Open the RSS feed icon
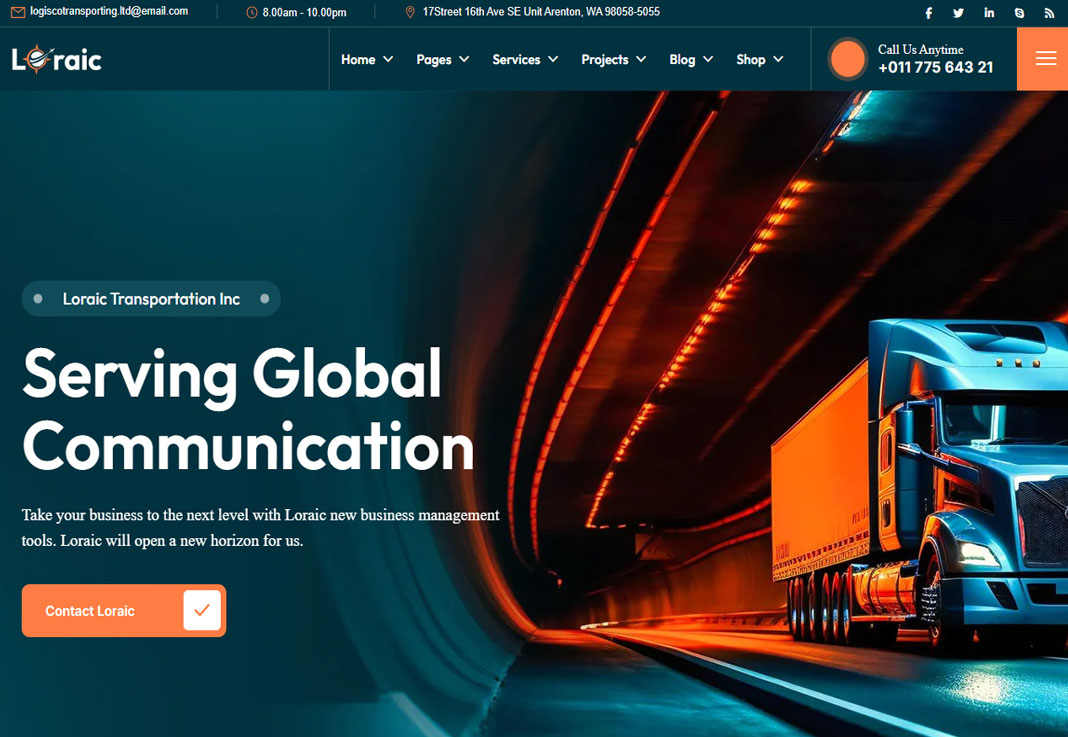Image resolution: width=1068 pixels, height=737 pixels. click(1049, 13)
